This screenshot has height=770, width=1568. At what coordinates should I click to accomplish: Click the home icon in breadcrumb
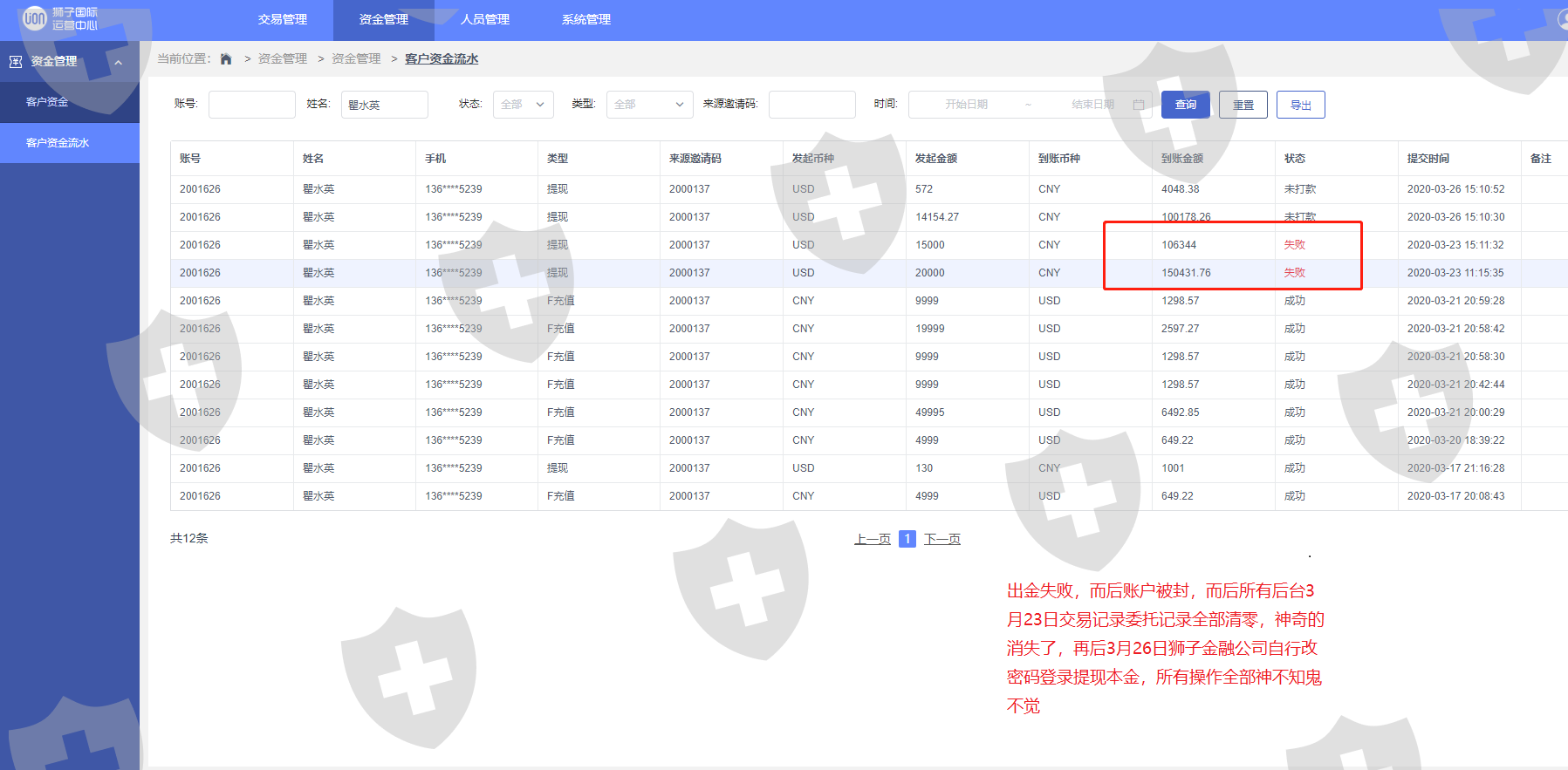[x=226, y=59]
